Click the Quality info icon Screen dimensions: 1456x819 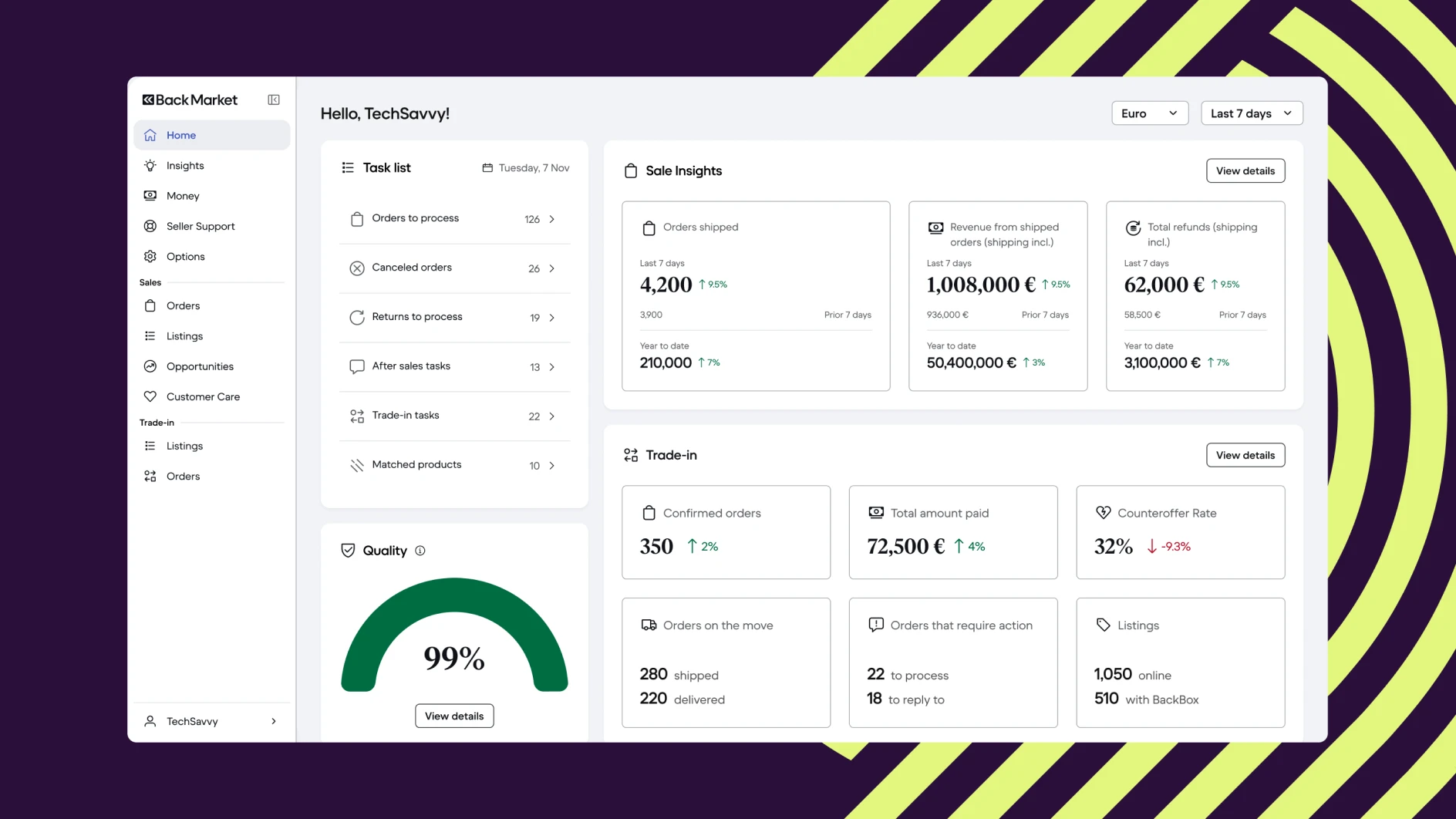click(420, 551)
